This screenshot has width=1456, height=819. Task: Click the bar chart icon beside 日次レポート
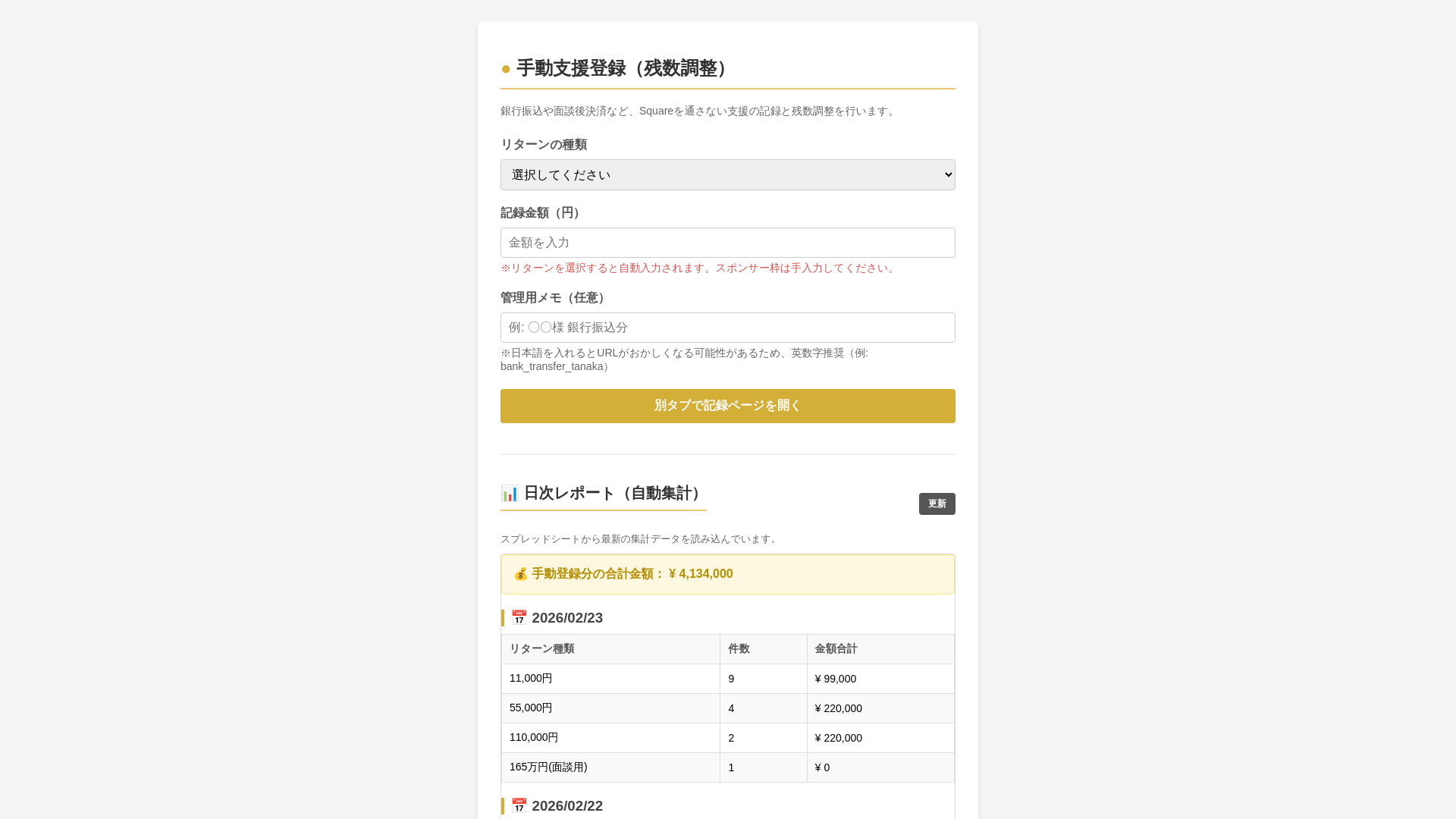510,493
